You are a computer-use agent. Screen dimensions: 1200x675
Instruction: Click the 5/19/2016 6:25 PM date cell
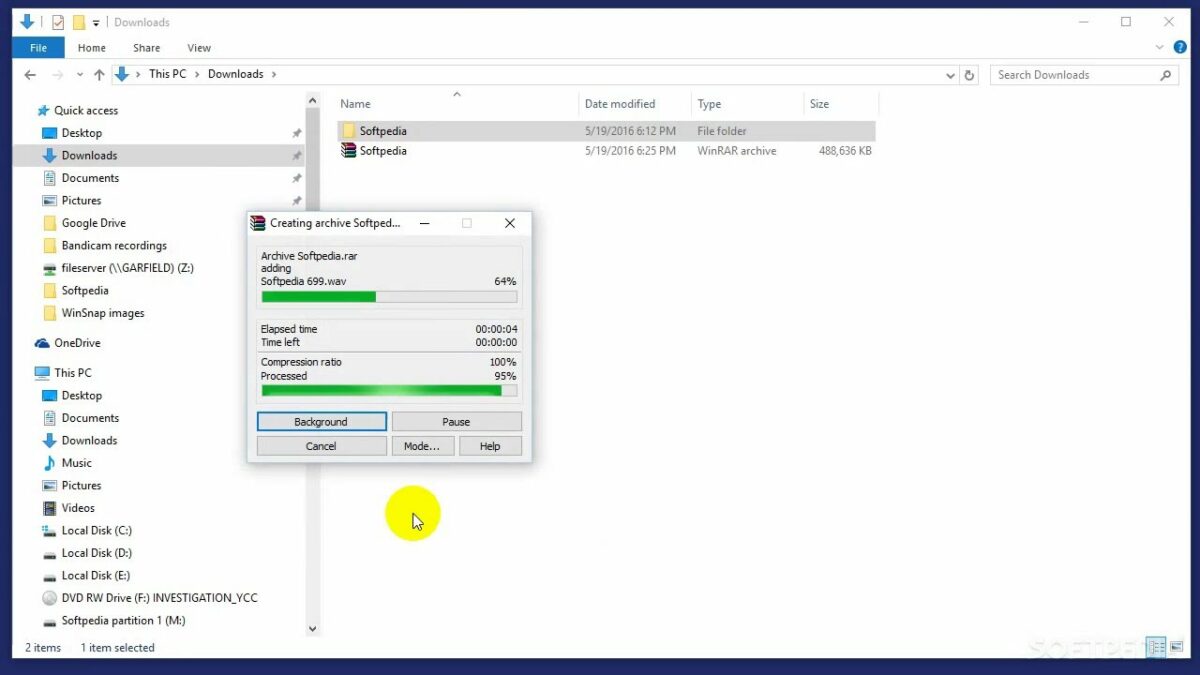click(x=630, y=151)
